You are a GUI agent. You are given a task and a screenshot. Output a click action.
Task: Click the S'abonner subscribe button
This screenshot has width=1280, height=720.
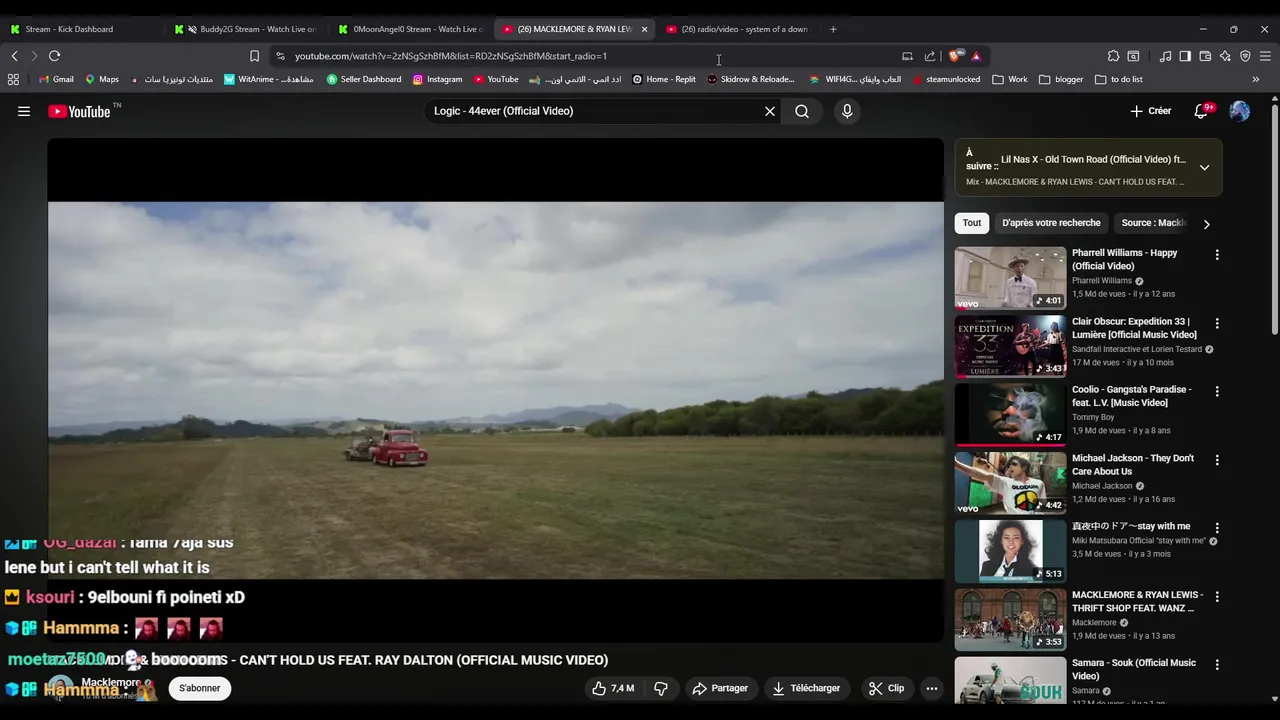[x=200, y=688]
